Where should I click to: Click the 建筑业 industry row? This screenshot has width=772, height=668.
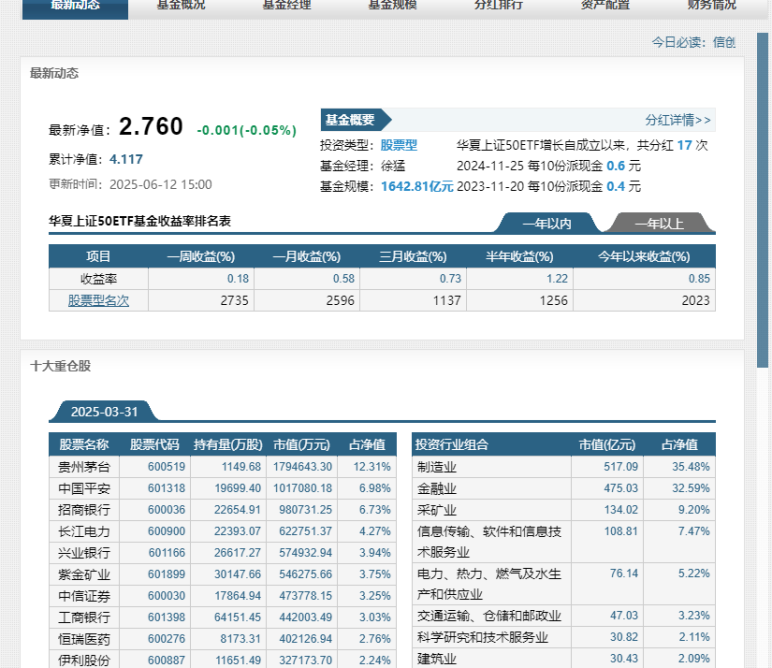(564, 658)
